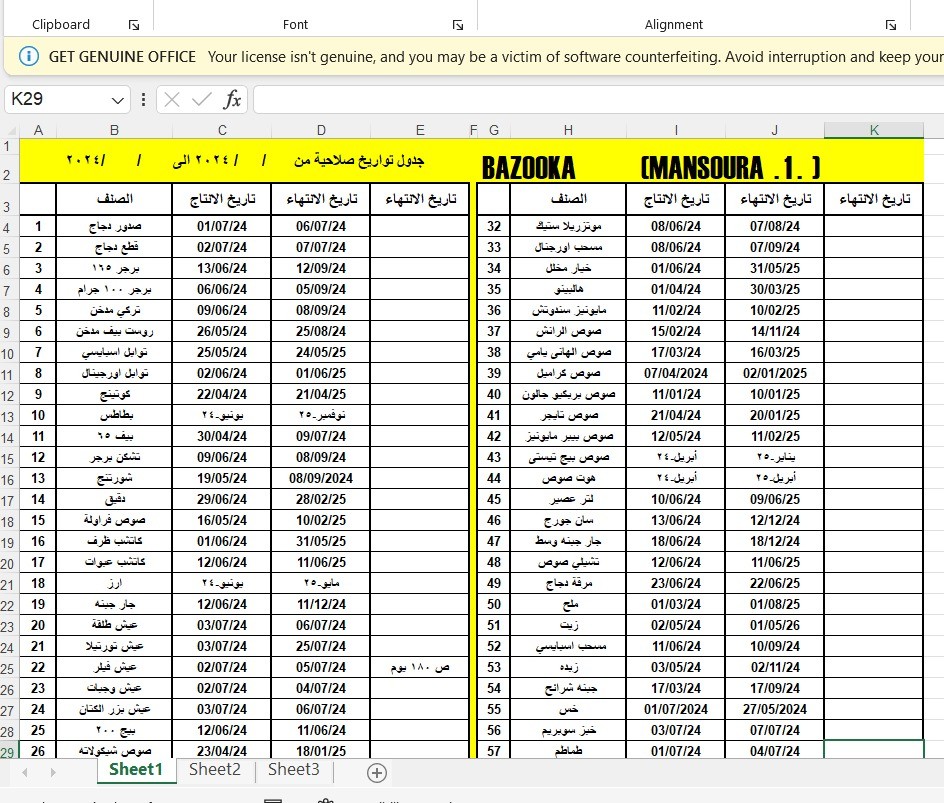This screenshot has width=944, height=803.
Task: Click the formula bar resize dots handle
Action: 143,99
